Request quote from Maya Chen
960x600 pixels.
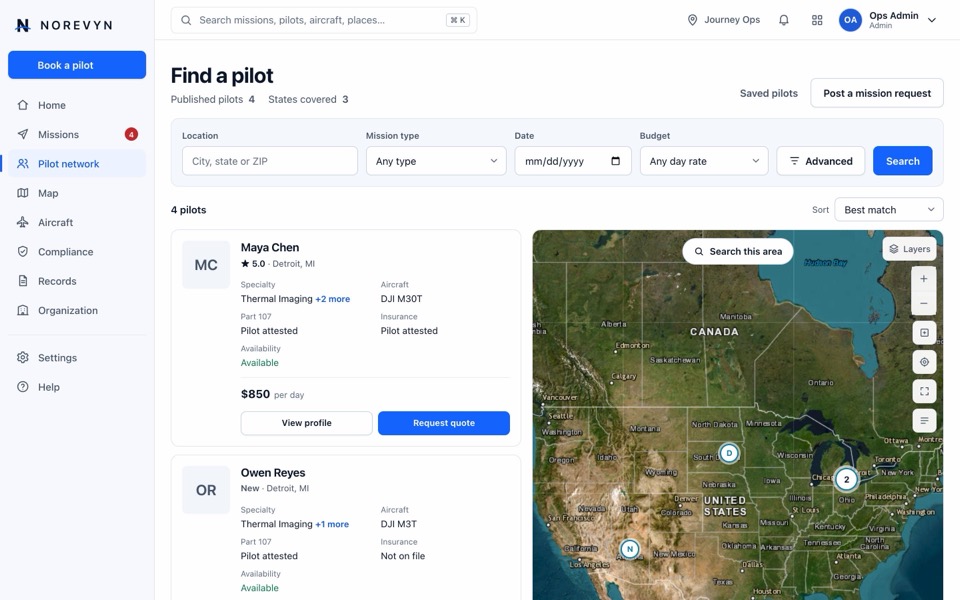[x=444, y=423]
